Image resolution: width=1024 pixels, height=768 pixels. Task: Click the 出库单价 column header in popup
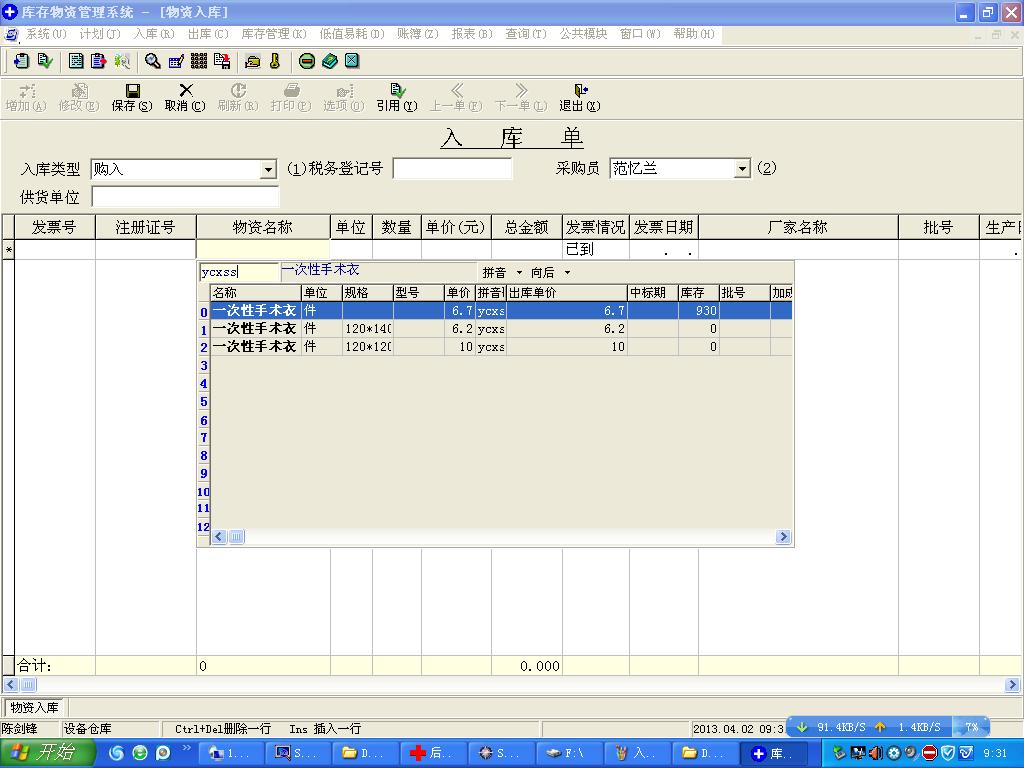(x=567, y=293)
